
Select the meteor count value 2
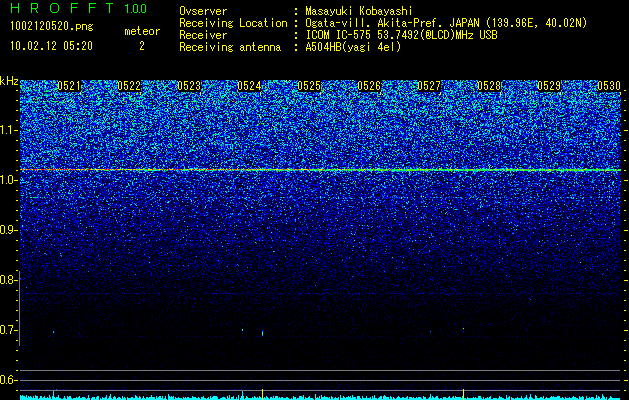tap(142, 46)
